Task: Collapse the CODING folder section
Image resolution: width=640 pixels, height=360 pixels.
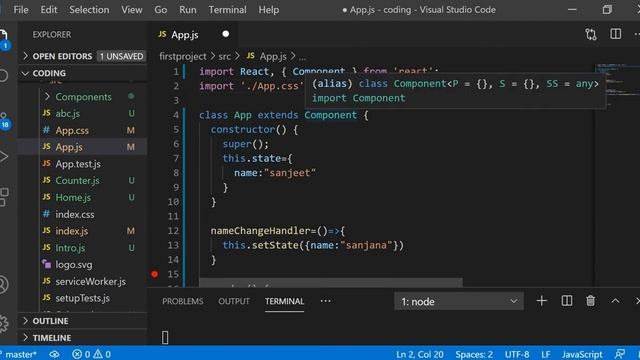Action: click(83, 73)
